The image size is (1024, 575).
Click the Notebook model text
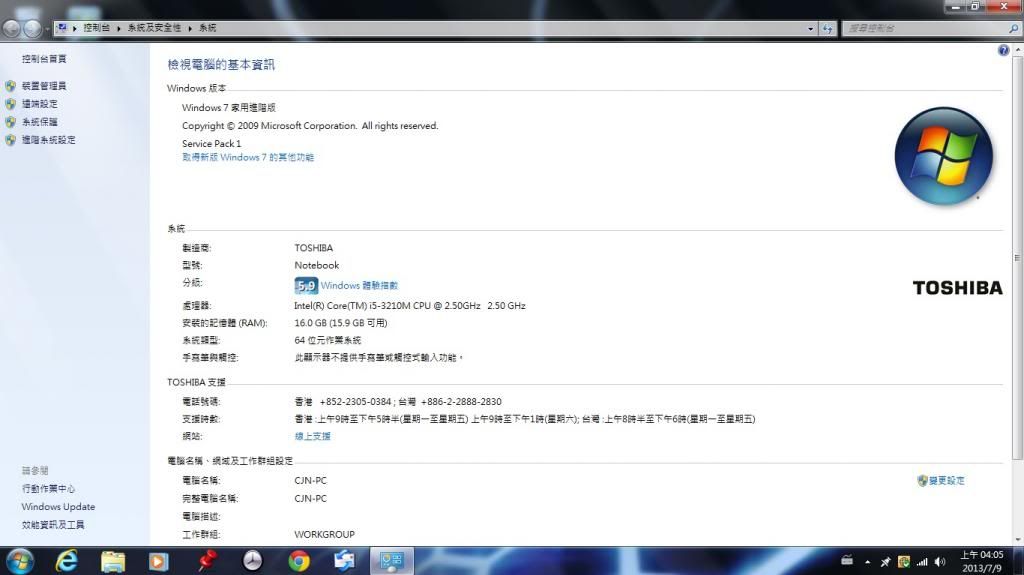point(317,265)
